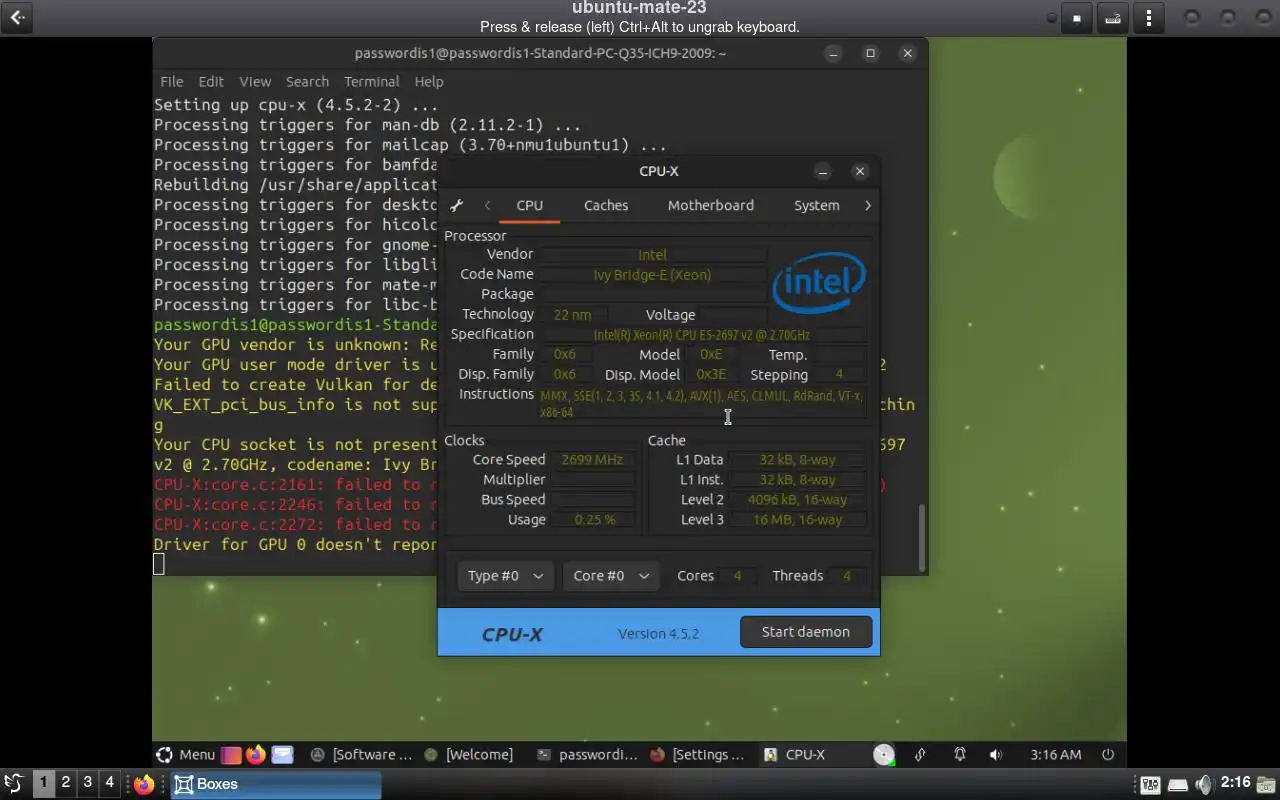Launch Firefox from the guest panel
1280x800 pixels.
coord(256,754)
